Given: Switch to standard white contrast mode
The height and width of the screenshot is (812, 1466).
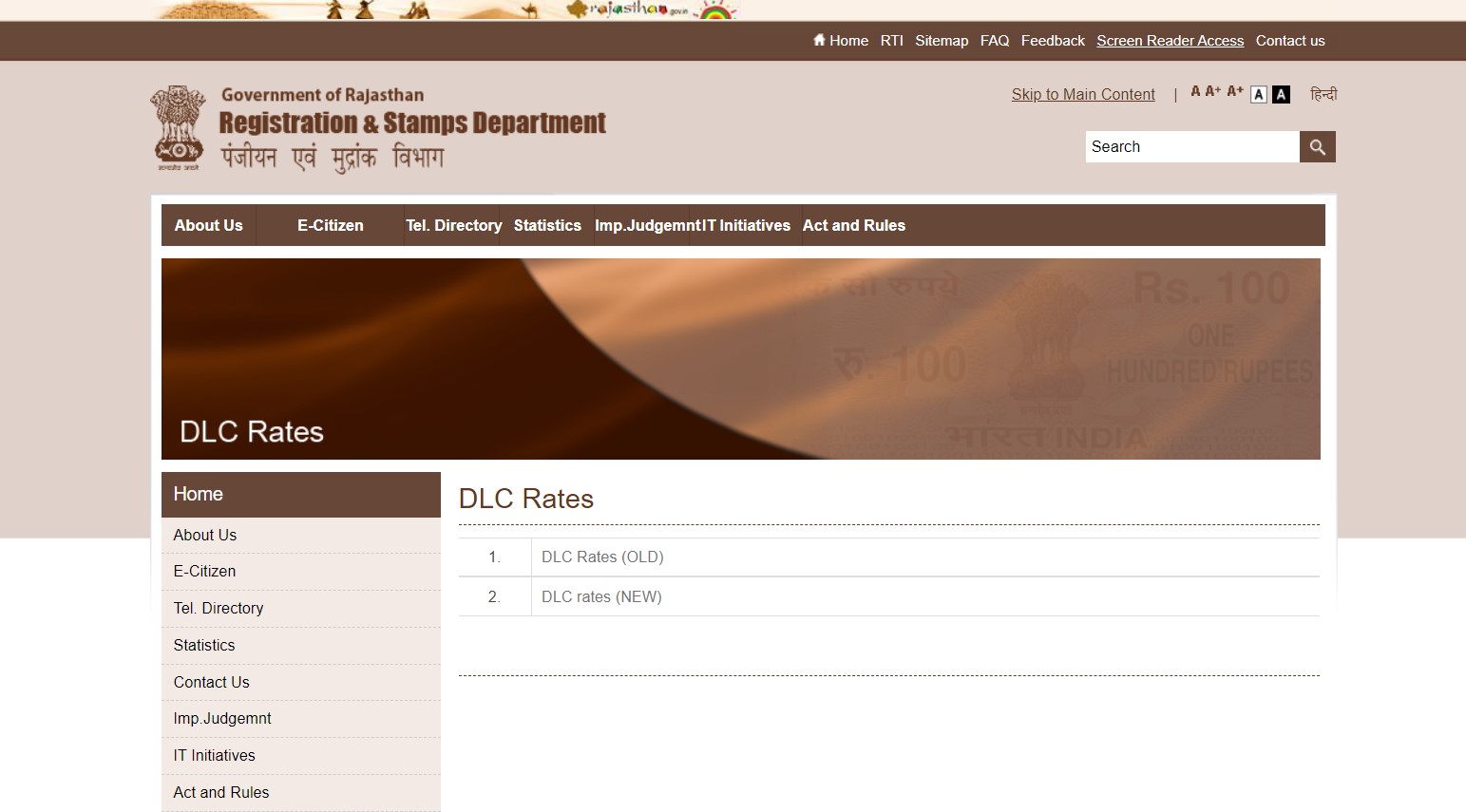Looking at the screenshot, I should tap(1259, 93).
